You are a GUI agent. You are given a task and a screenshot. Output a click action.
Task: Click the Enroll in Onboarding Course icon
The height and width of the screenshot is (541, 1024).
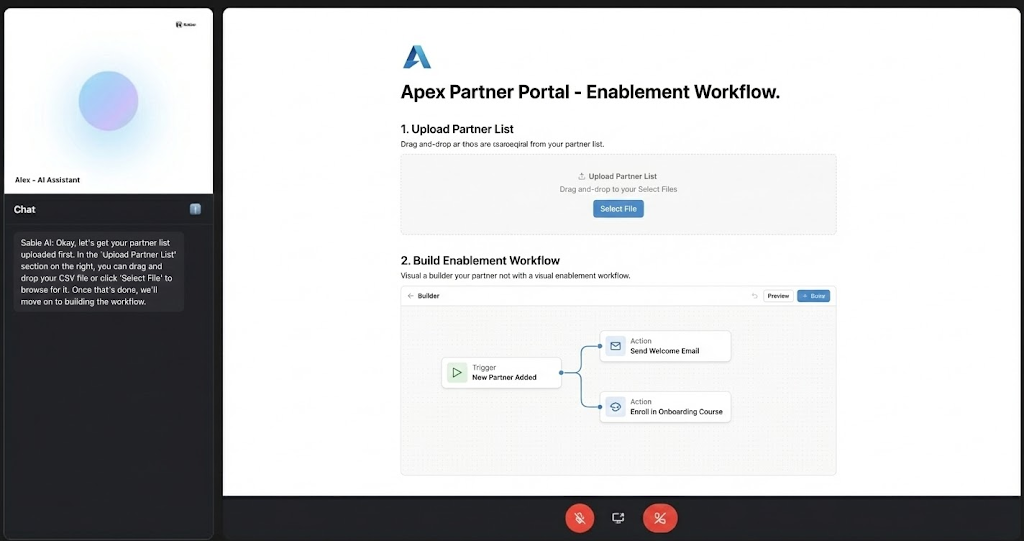(x=615, y=407)
